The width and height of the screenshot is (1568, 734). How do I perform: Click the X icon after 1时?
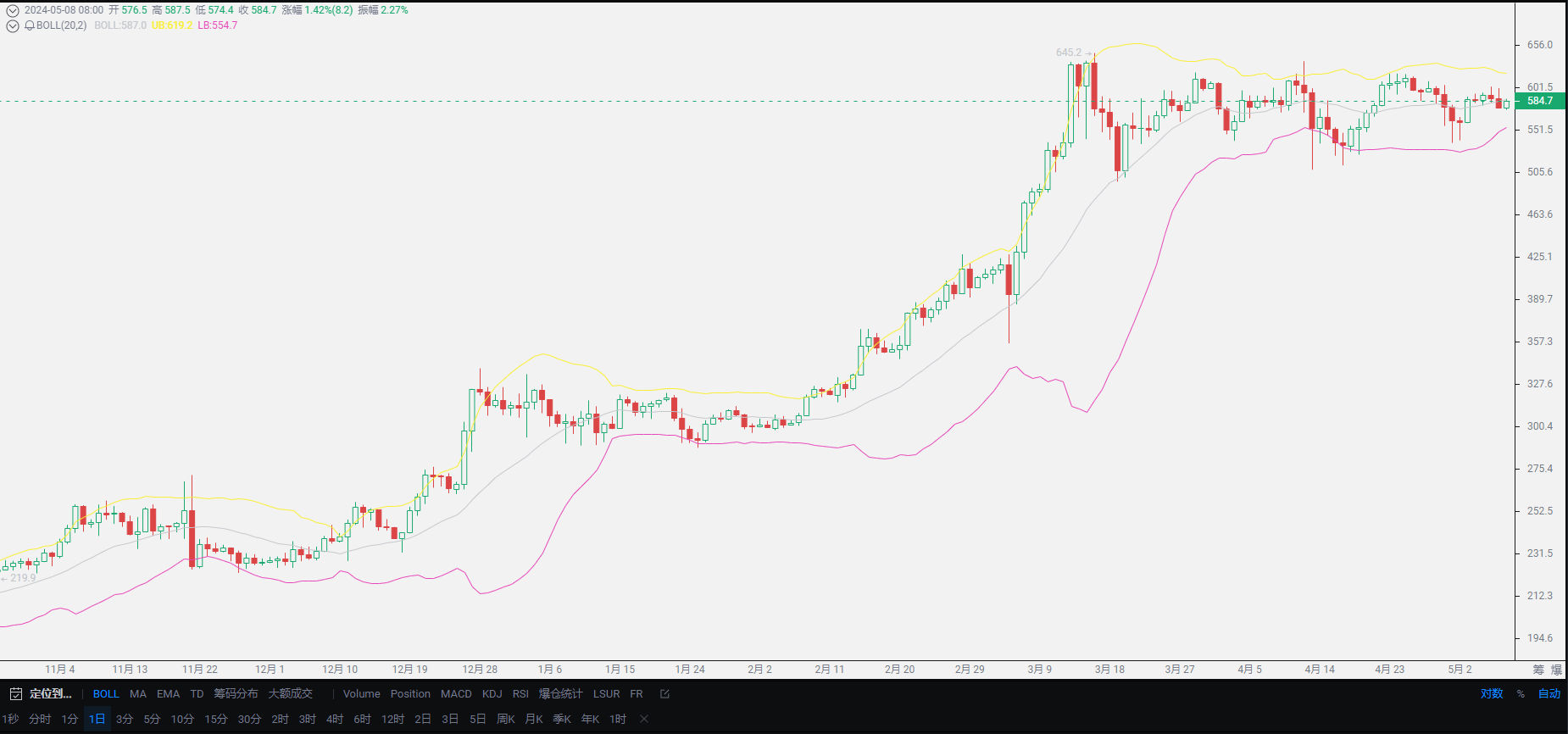(644, 719)
